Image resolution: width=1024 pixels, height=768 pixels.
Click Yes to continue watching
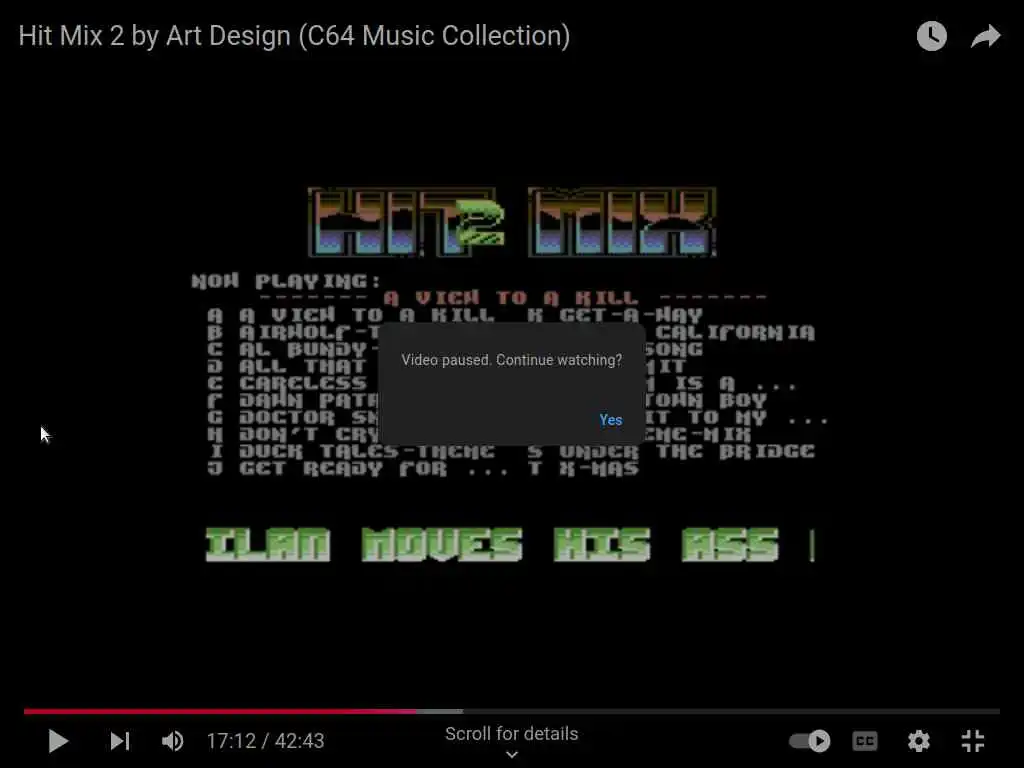tap(611, 420)
